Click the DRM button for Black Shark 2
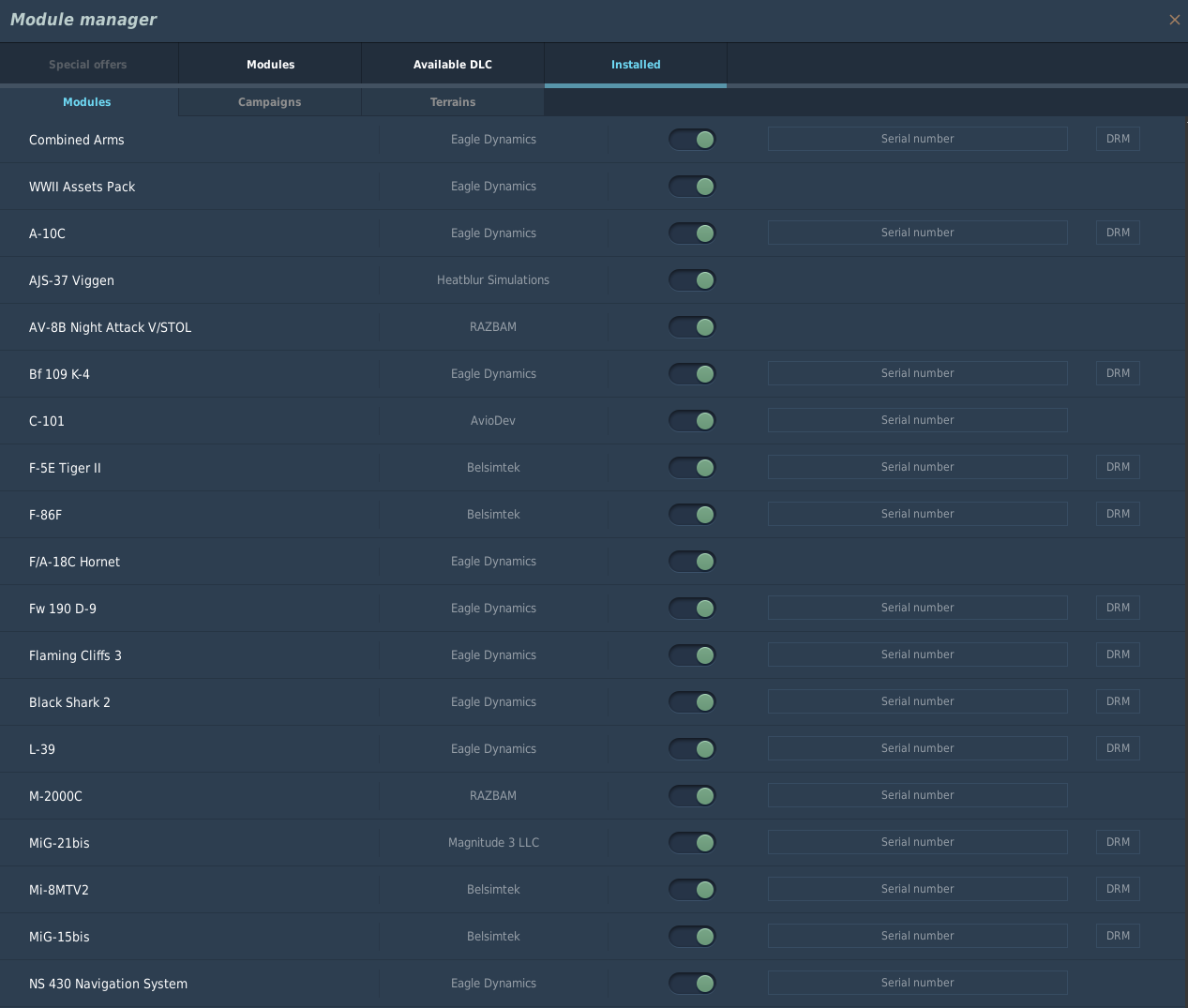The width and height of the screenshot is (1188, 1008). click(1118, 701)
